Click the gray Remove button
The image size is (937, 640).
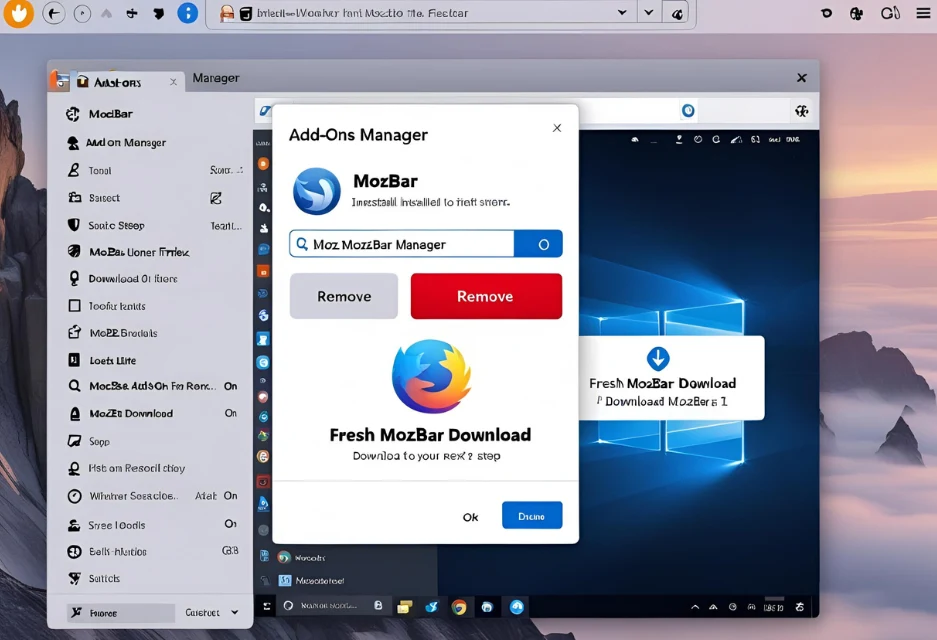[x=344, y=296]
